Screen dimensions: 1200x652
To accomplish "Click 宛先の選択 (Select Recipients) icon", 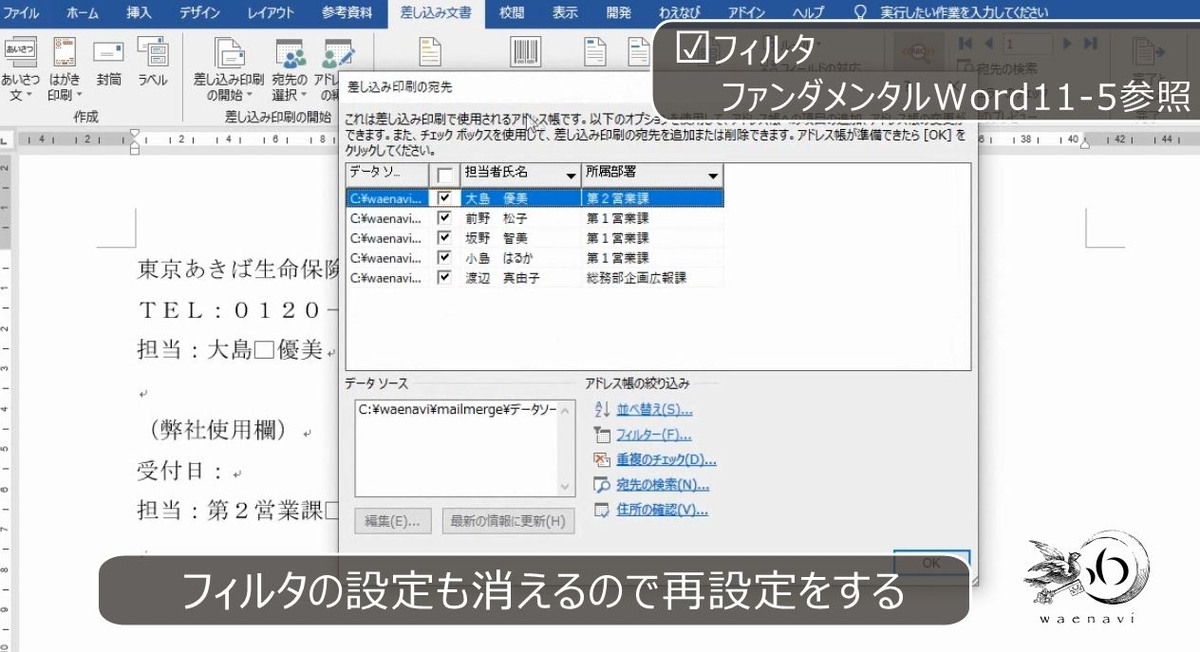I will (290, 62).
